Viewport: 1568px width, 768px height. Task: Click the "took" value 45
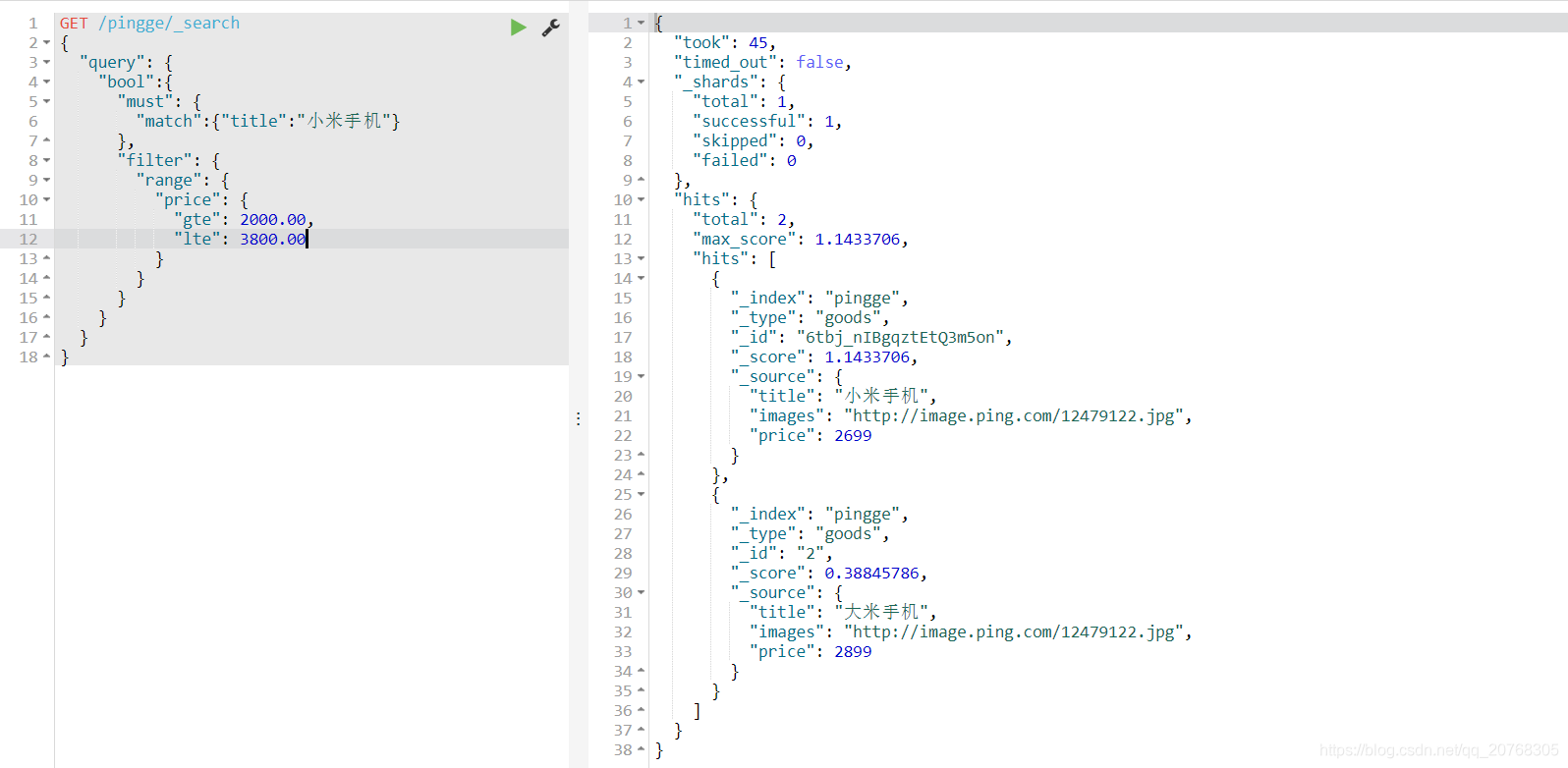pos(758,43)
